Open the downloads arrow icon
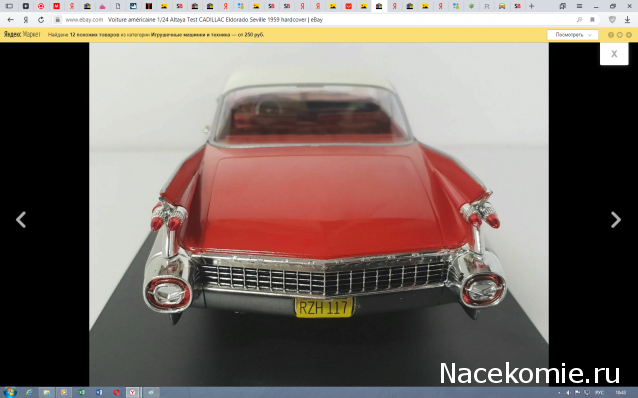 [627, 20]
